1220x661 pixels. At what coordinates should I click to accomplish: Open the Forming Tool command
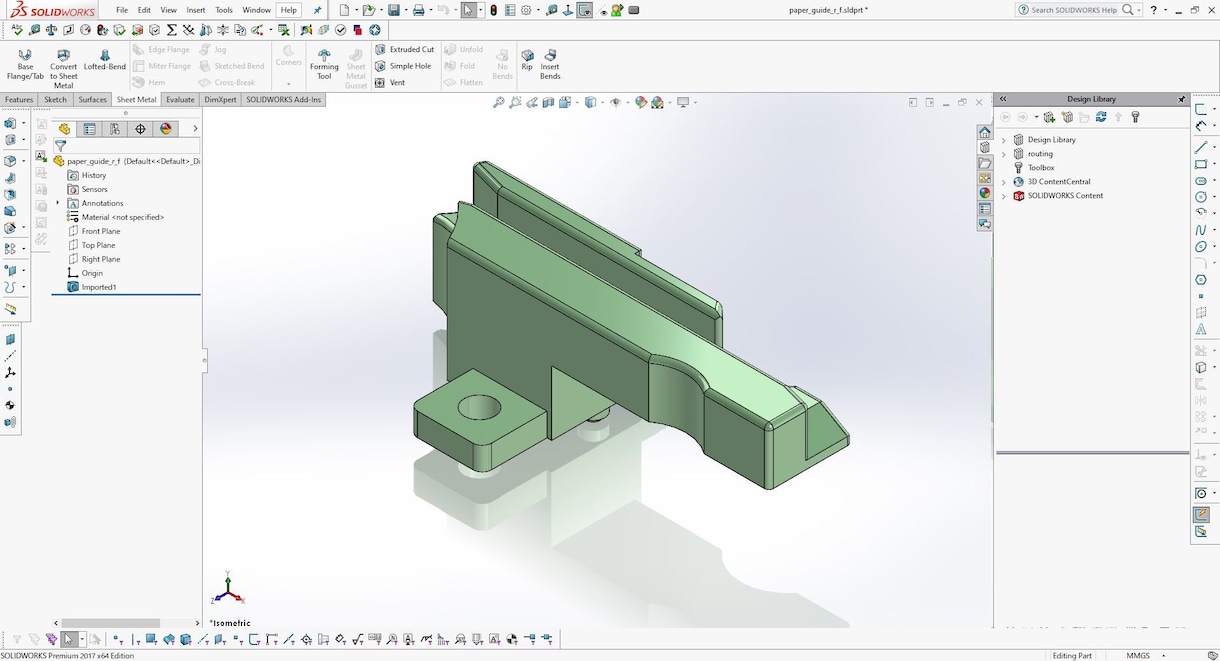[x=323, y=64]
